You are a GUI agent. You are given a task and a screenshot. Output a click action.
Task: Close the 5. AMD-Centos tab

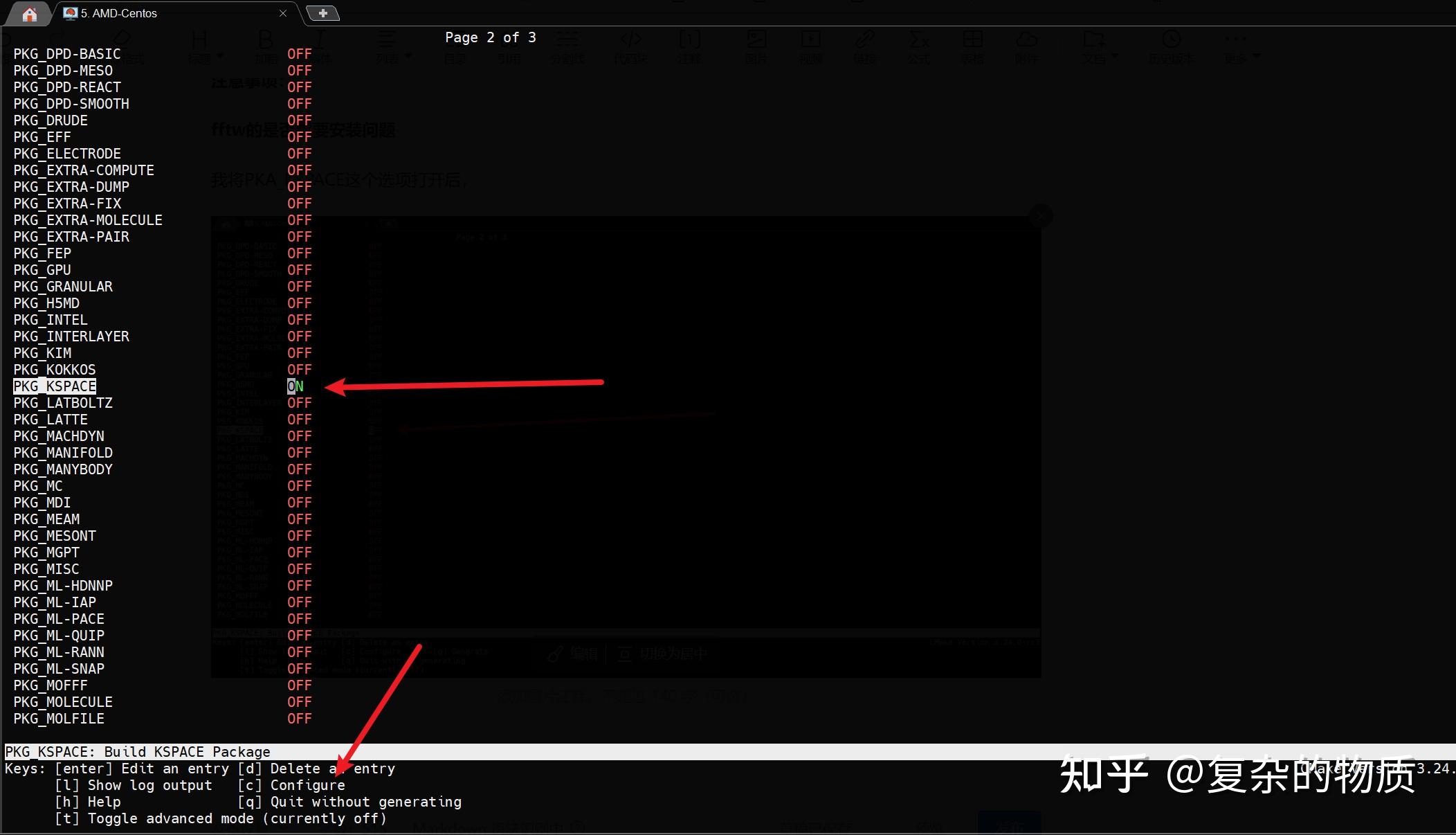(x=283, y=13)
